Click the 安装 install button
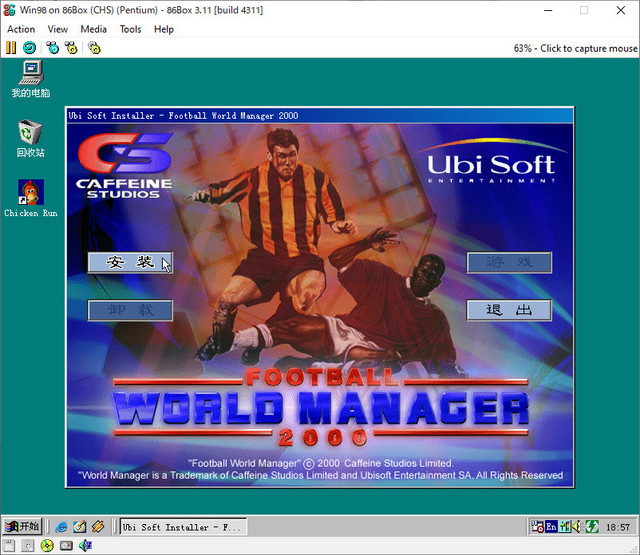The image size is (640, 555). coord(130,262)
